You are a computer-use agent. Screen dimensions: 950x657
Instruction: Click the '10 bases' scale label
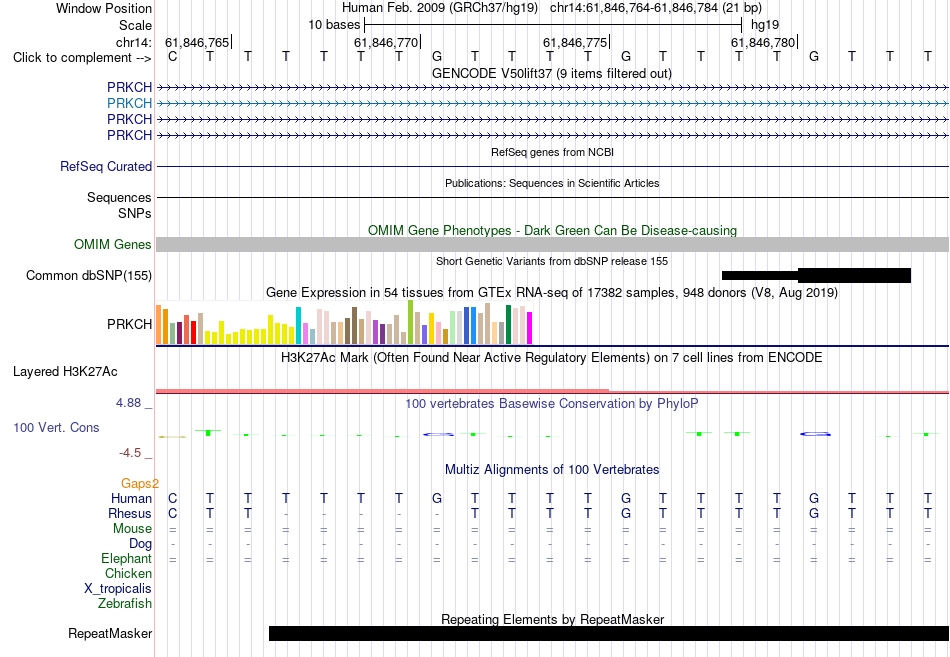pos(334,25)
